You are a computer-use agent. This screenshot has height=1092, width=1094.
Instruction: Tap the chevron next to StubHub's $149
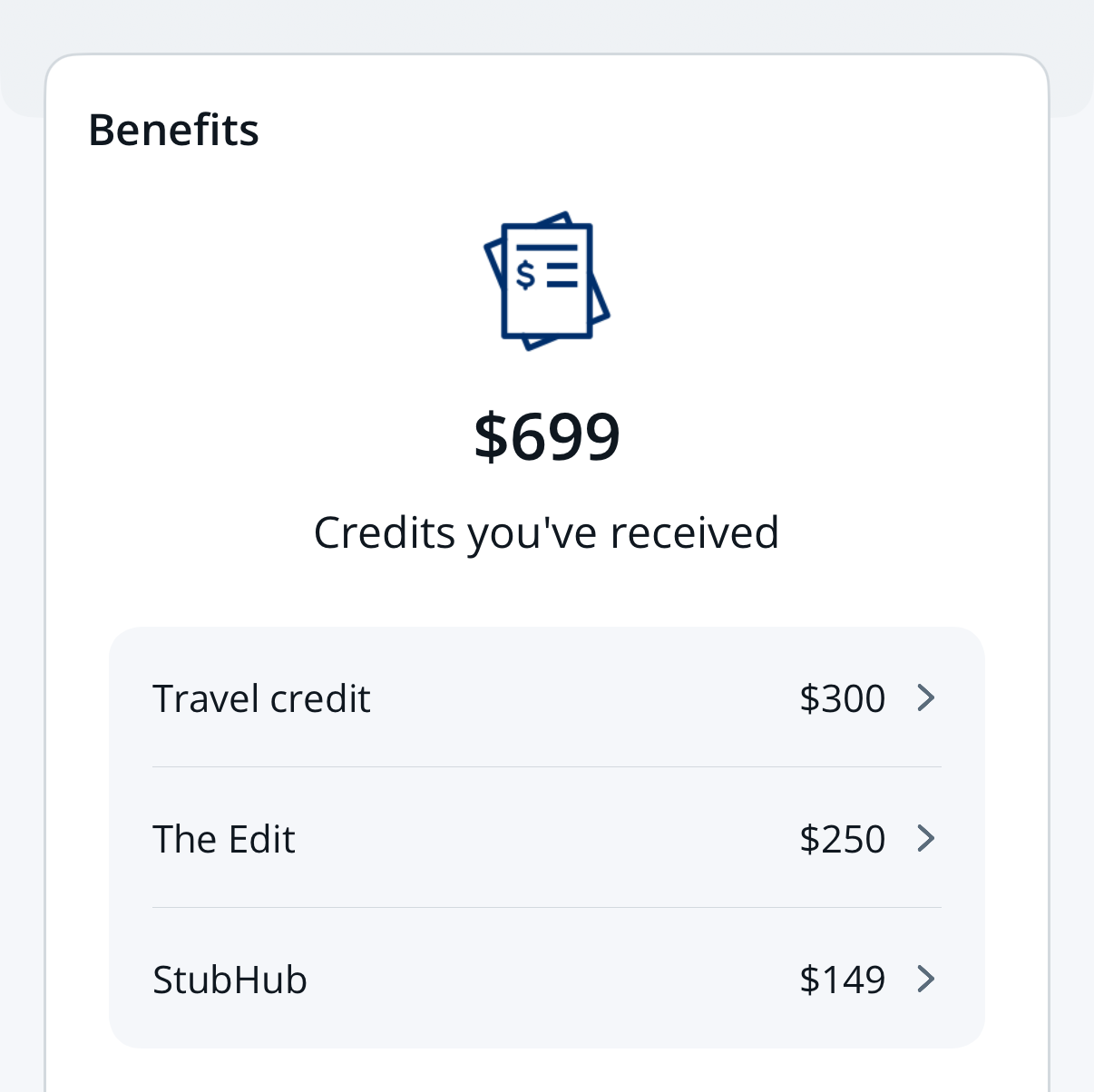pyautogui.click(x=925, y=980)
